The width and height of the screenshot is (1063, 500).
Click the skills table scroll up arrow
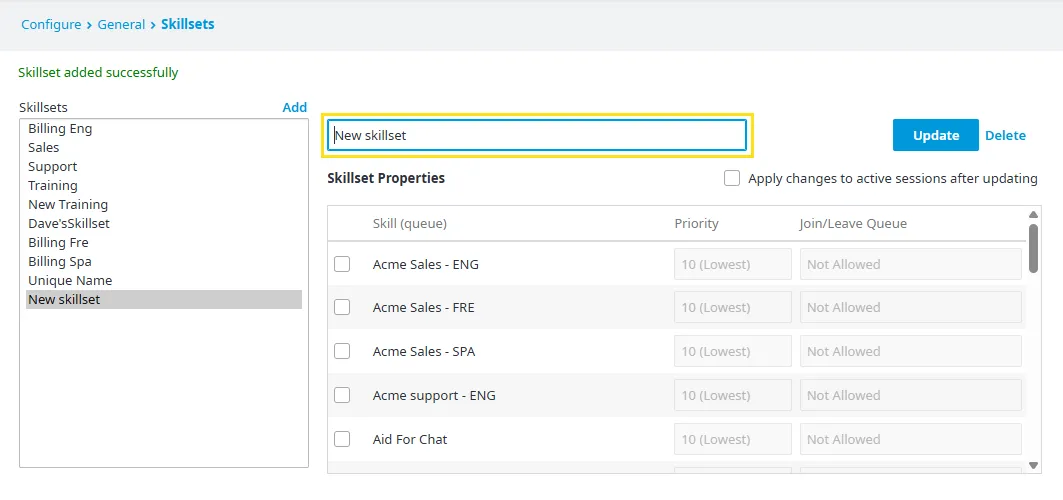pos(1034,215)
